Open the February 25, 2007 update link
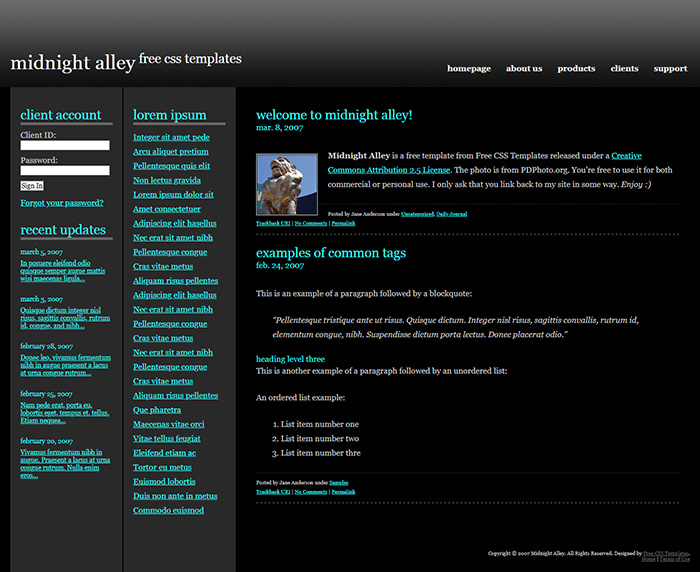The width and height of the screenshot is (700, 572). click(64, 413)
